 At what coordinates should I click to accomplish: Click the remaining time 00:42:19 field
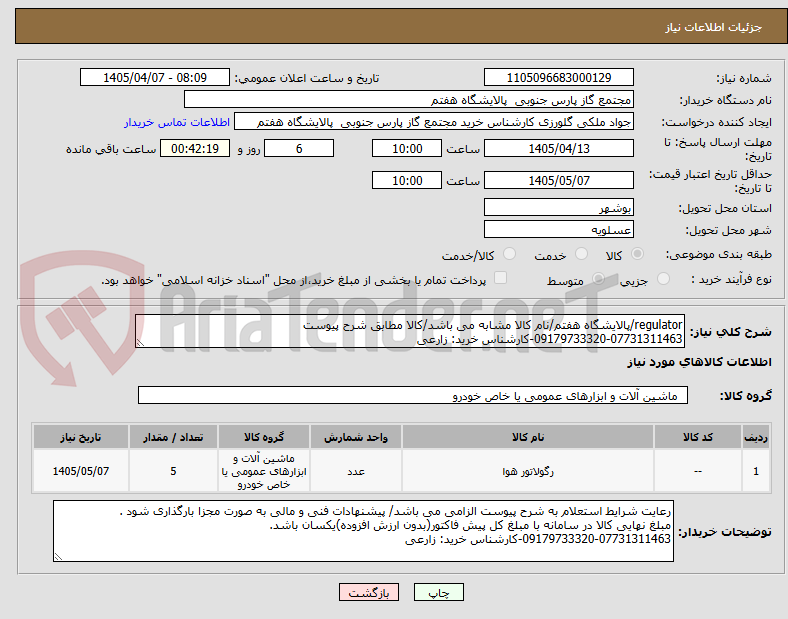pyautogui.click(x=195, y=148)
